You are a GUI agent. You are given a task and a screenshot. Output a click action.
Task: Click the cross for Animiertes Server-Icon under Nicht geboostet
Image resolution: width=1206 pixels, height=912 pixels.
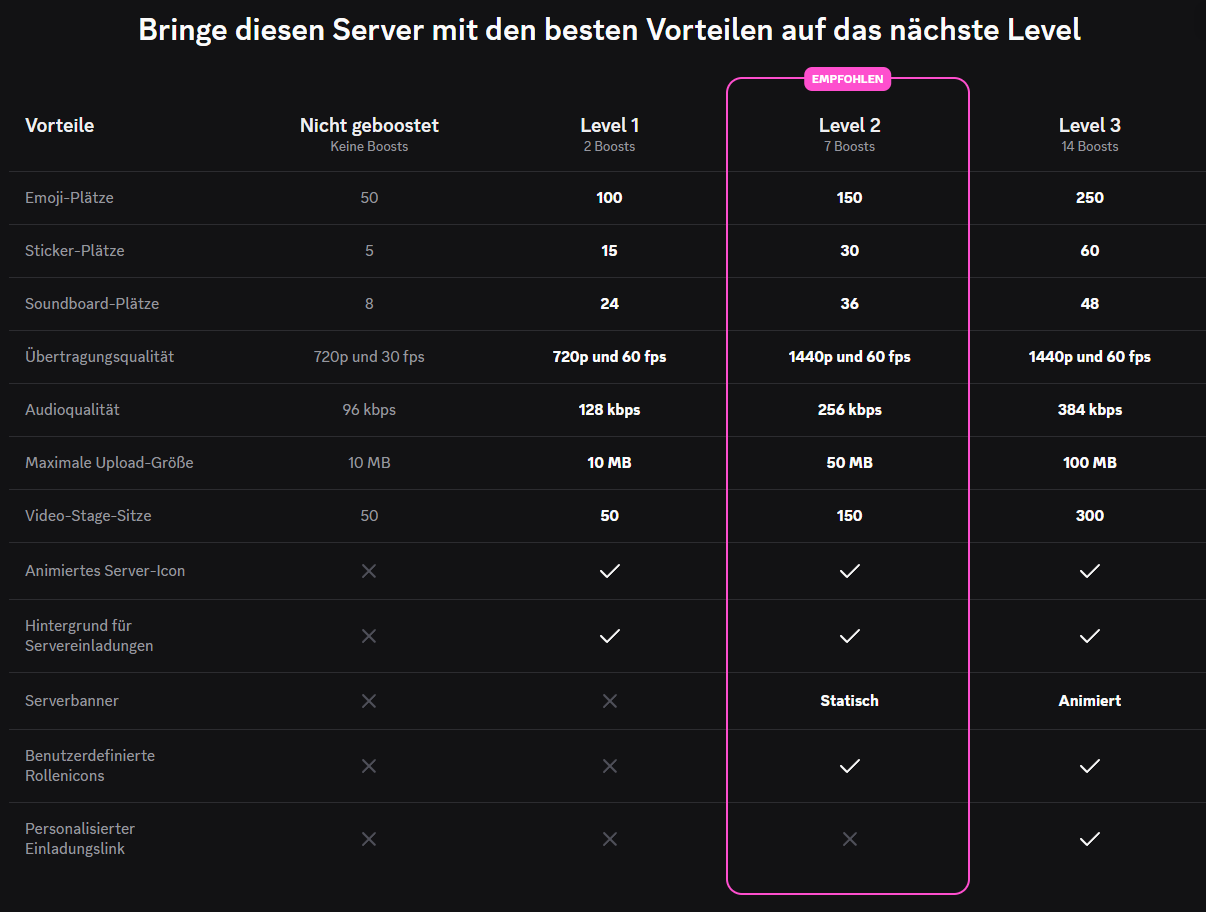pos(369,571)
